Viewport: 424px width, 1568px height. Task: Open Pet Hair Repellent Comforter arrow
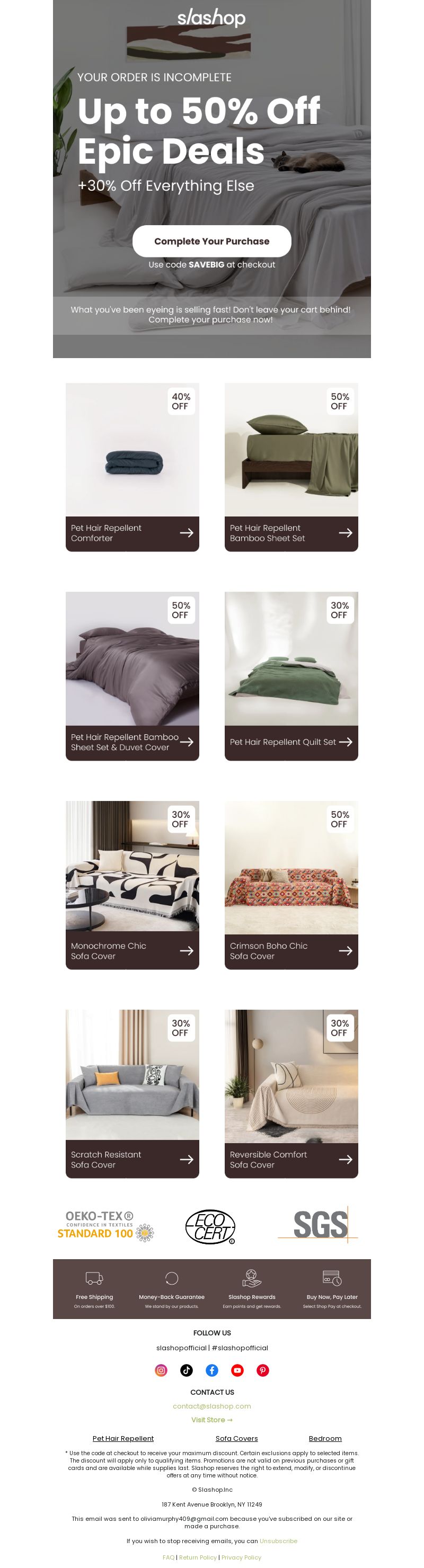[x=187, y=532]
